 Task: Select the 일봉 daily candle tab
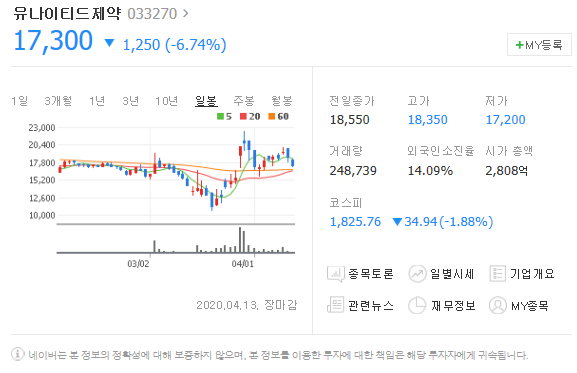coord(206,101)
